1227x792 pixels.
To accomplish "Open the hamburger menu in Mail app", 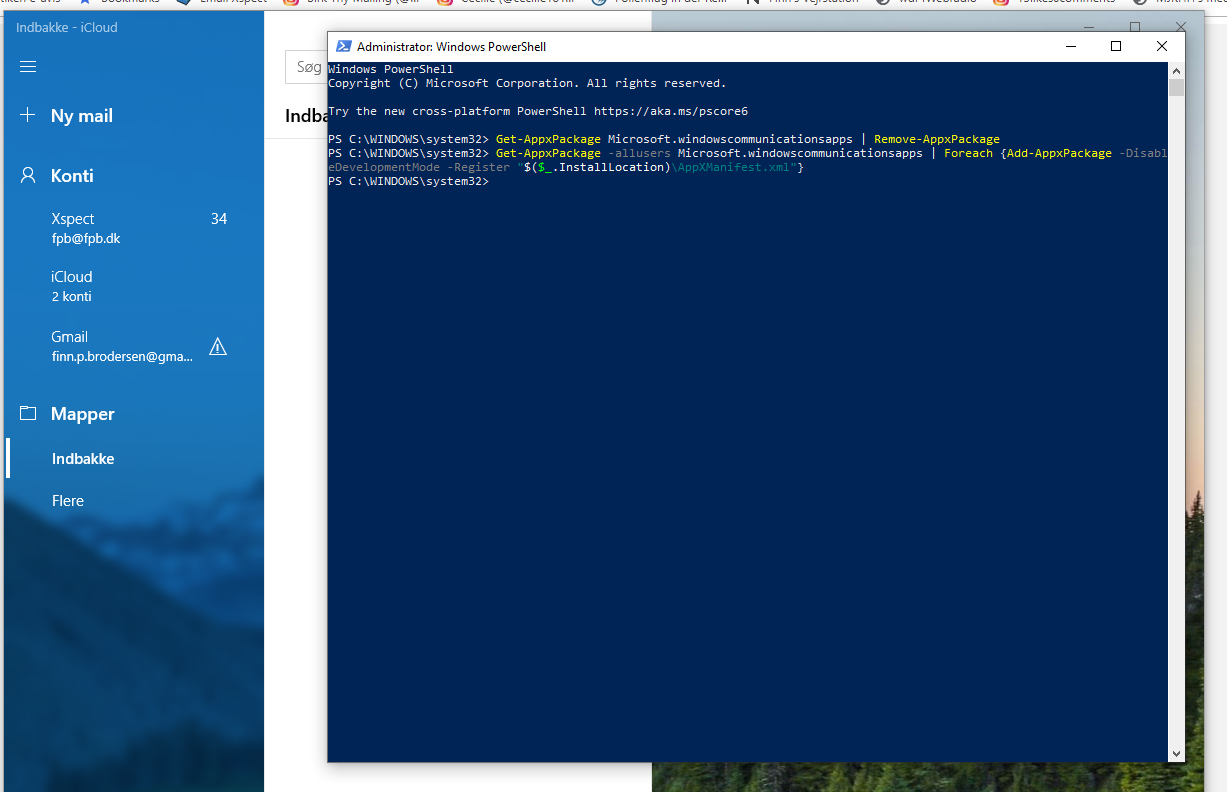I will click(x=28, y=67).
